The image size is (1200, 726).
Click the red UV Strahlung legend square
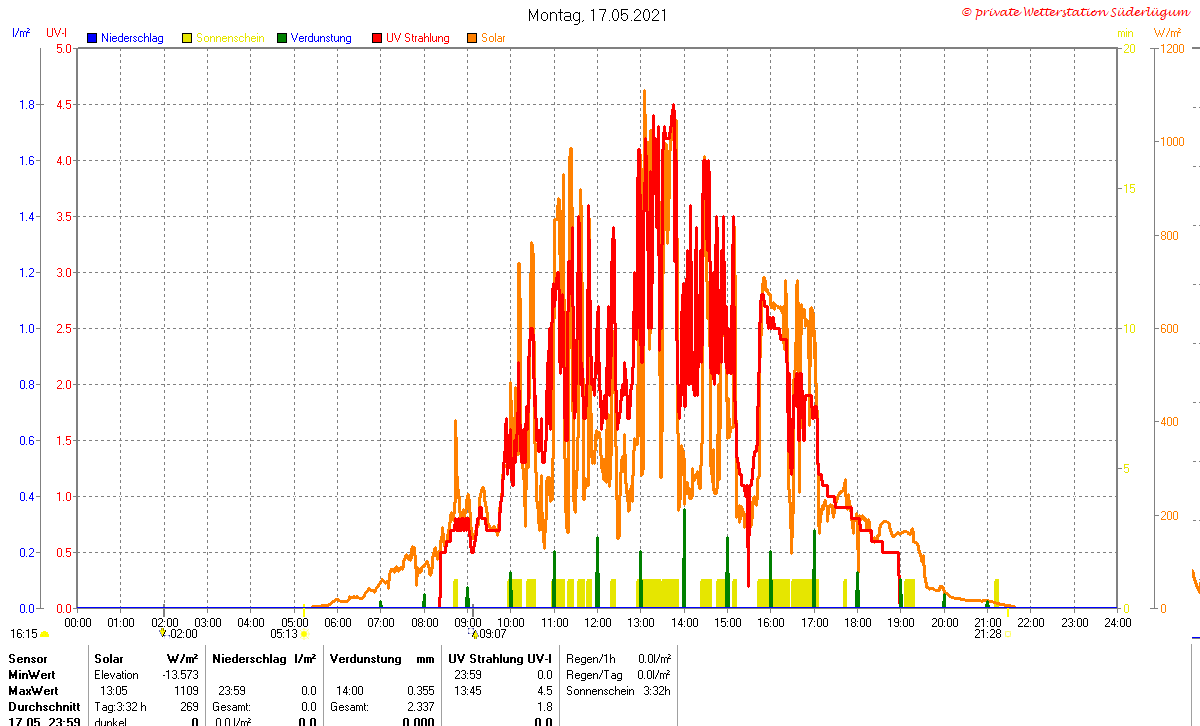[378, 38]
